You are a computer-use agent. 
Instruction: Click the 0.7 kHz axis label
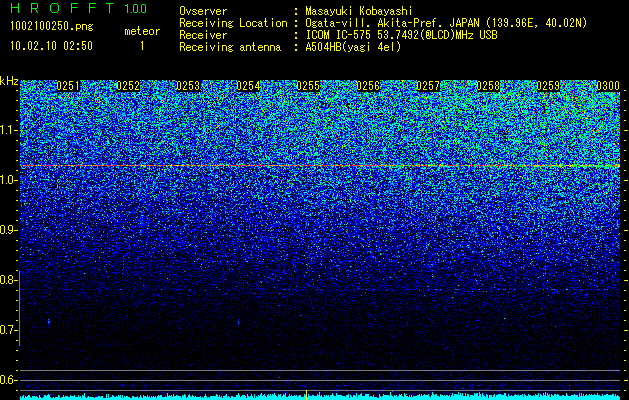8,330
